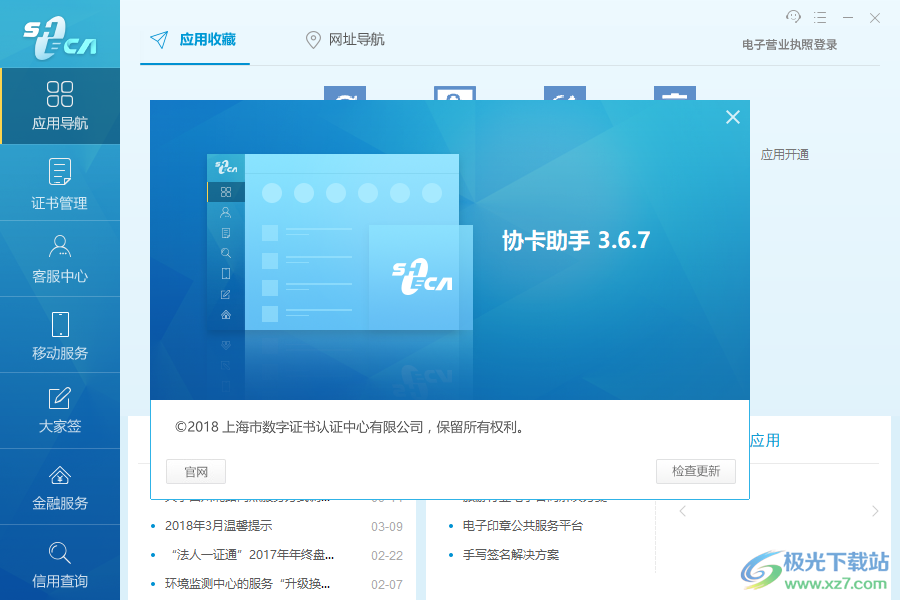This screenshot has width=900, height=600.
Task: Open 金融服务 in the sidebar
Action: click(x=60, y=487)
